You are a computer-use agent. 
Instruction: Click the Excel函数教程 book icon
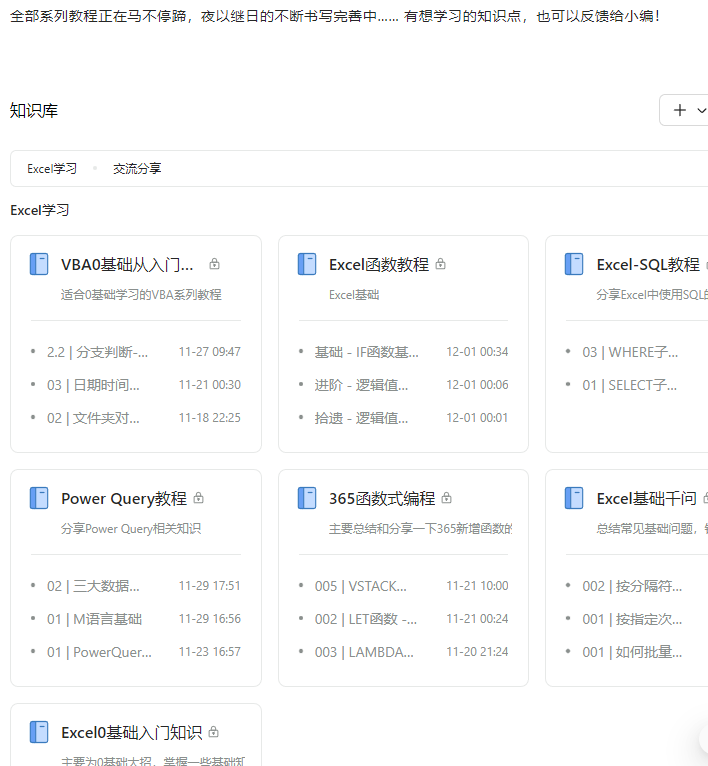tap(307, 264)
